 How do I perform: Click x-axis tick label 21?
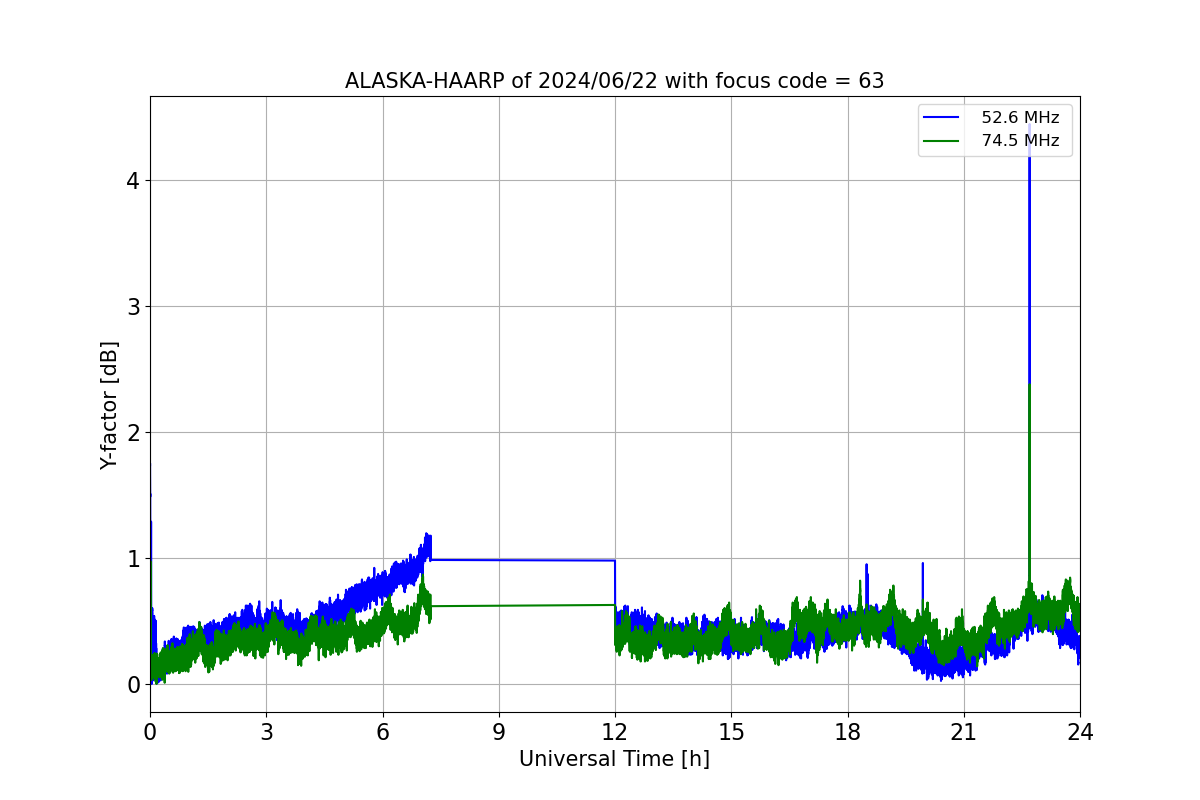(x=964, y=732)
